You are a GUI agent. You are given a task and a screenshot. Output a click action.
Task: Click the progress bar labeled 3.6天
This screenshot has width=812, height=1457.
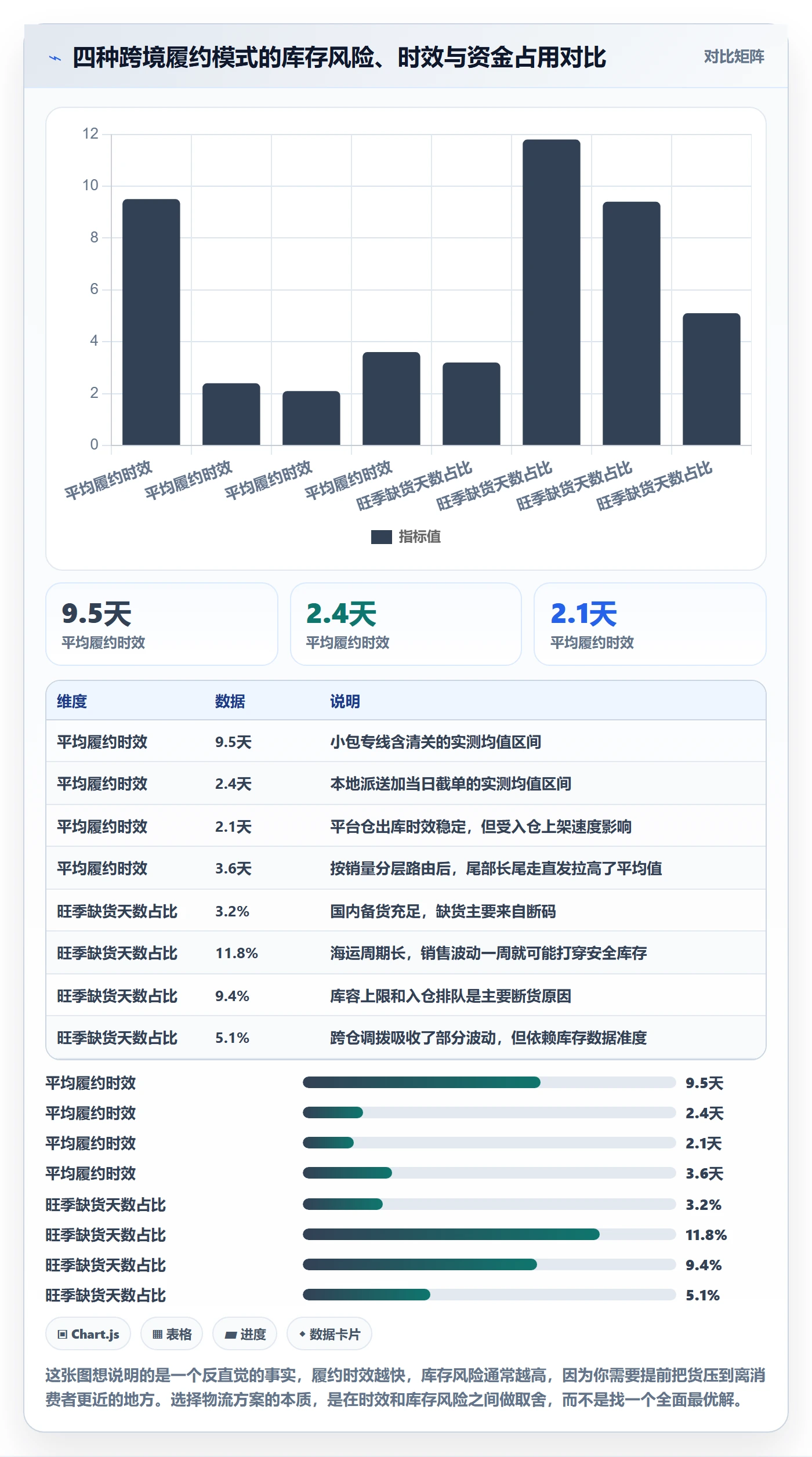pyautogui.click(x=489, y=1173)
